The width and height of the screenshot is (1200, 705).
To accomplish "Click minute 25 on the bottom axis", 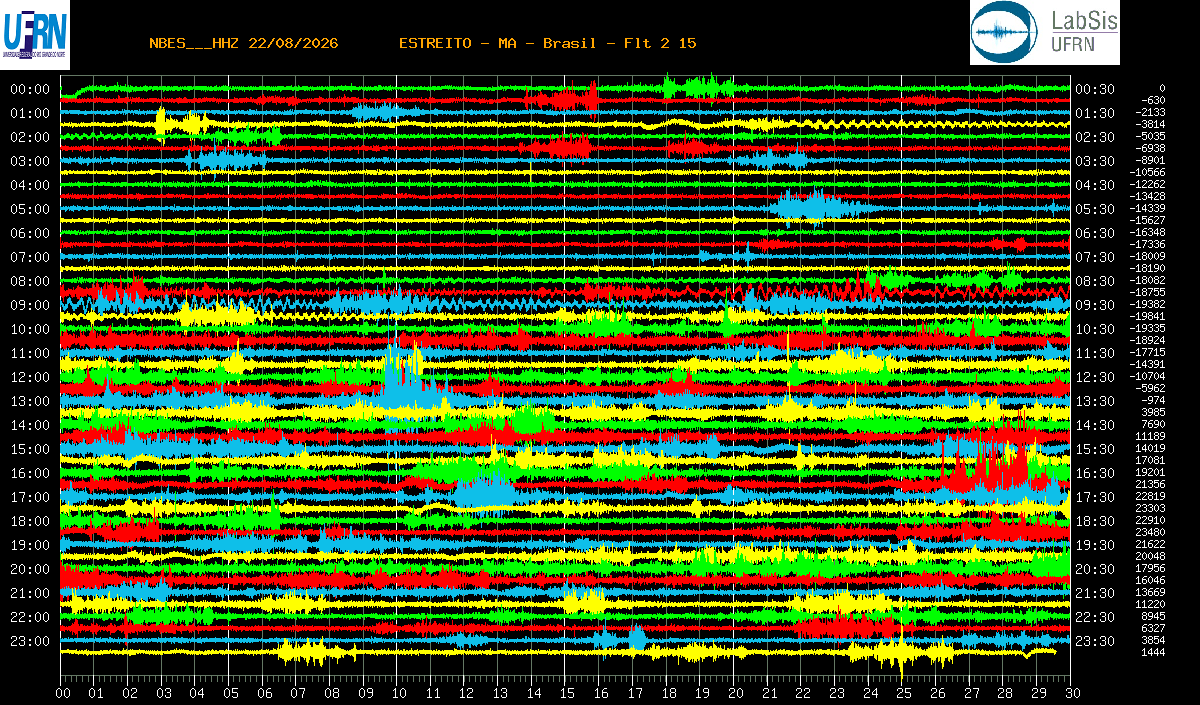I will pyautogui.click(x=902, y=694).
